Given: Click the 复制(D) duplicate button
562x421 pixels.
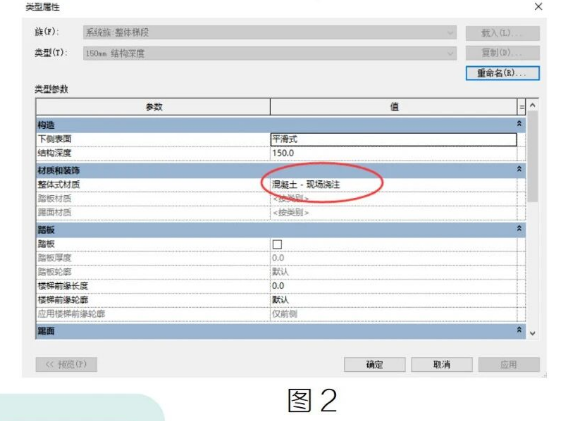Looking at the screenshot, I should [x=503, y=53].
